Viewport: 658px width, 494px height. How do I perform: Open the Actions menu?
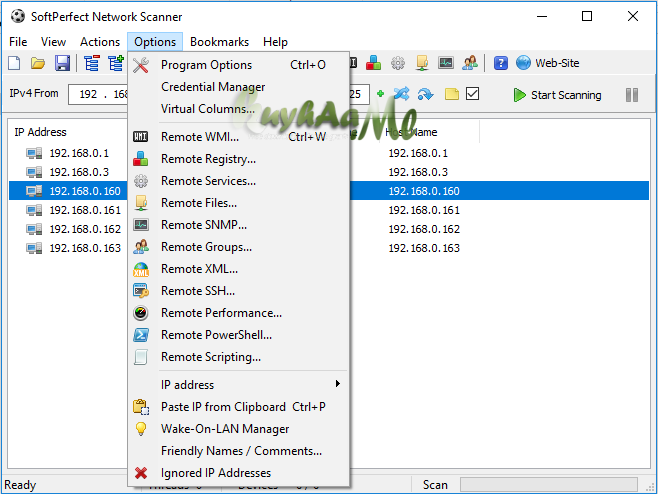(x=100, y=42)
